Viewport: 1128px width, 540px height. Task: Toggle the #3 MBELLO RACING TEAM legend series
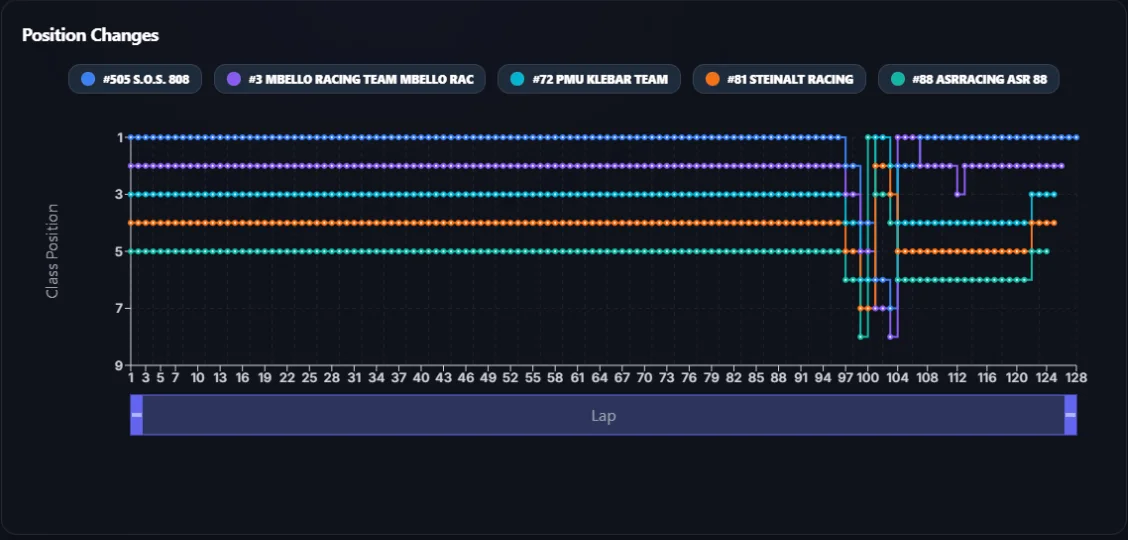point(350,79)
